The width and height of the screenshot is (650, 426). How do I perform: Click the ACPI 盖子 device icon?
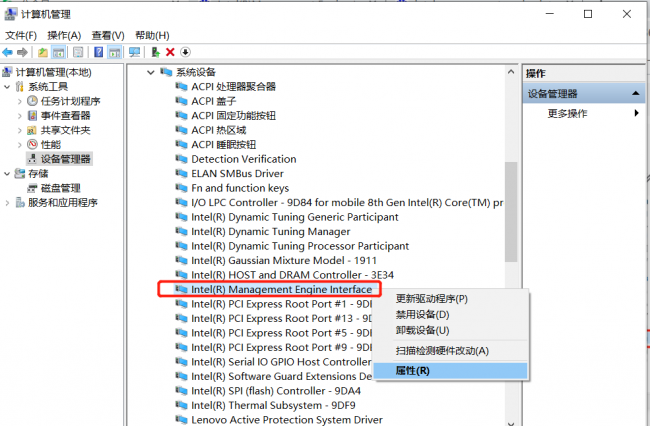(181, 101)
